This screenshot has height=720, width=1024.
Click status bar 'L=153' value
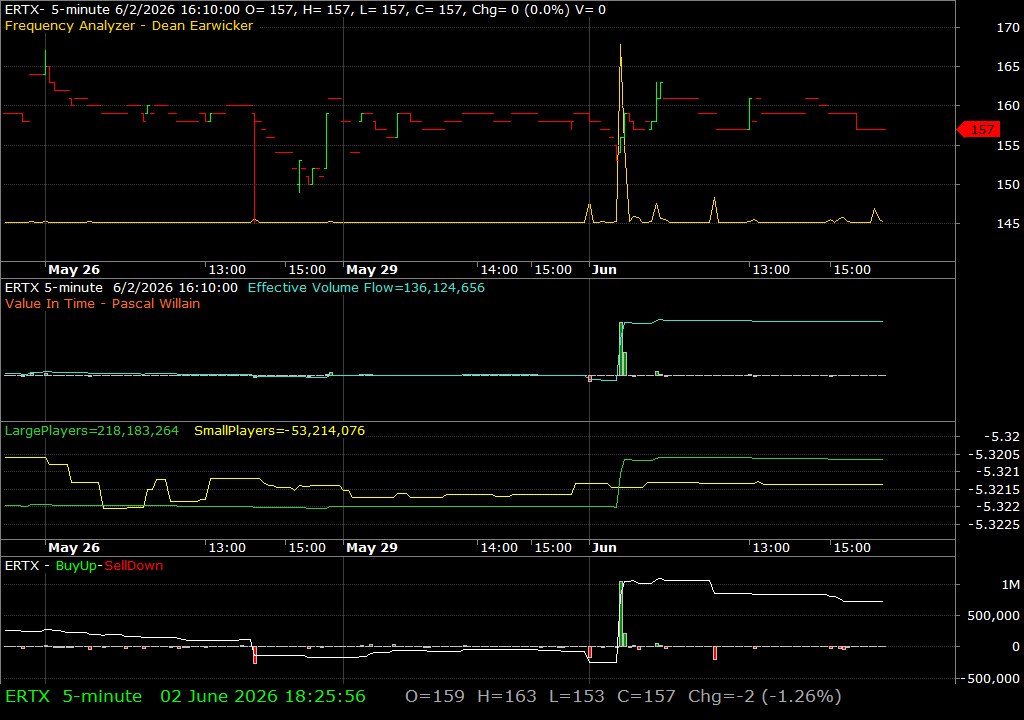coord(577,696)
